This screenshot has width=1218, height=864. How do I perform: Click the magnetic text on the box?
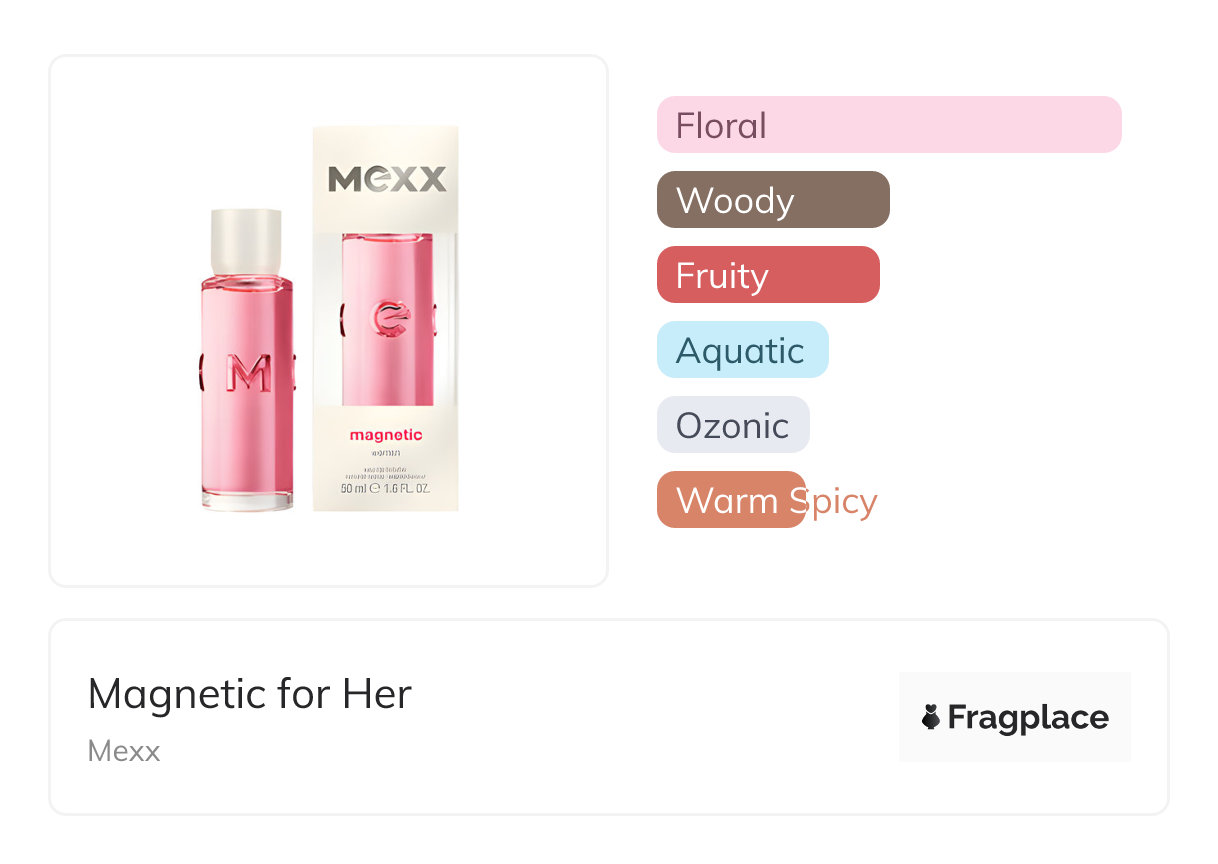click(x=386, y=435)
